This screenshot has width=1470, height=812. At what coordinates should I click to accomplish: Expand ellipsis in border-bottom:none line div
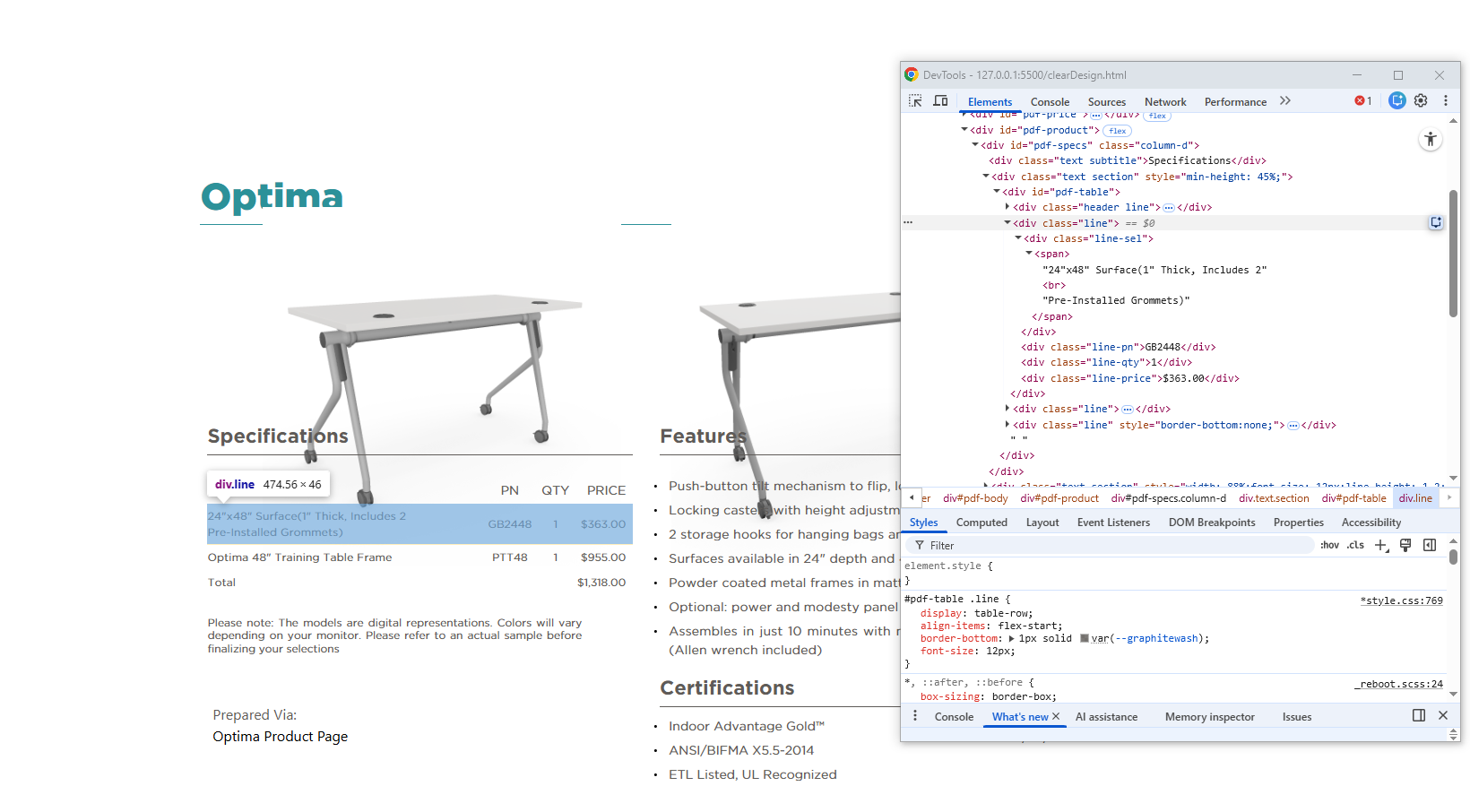[1293, 426]
